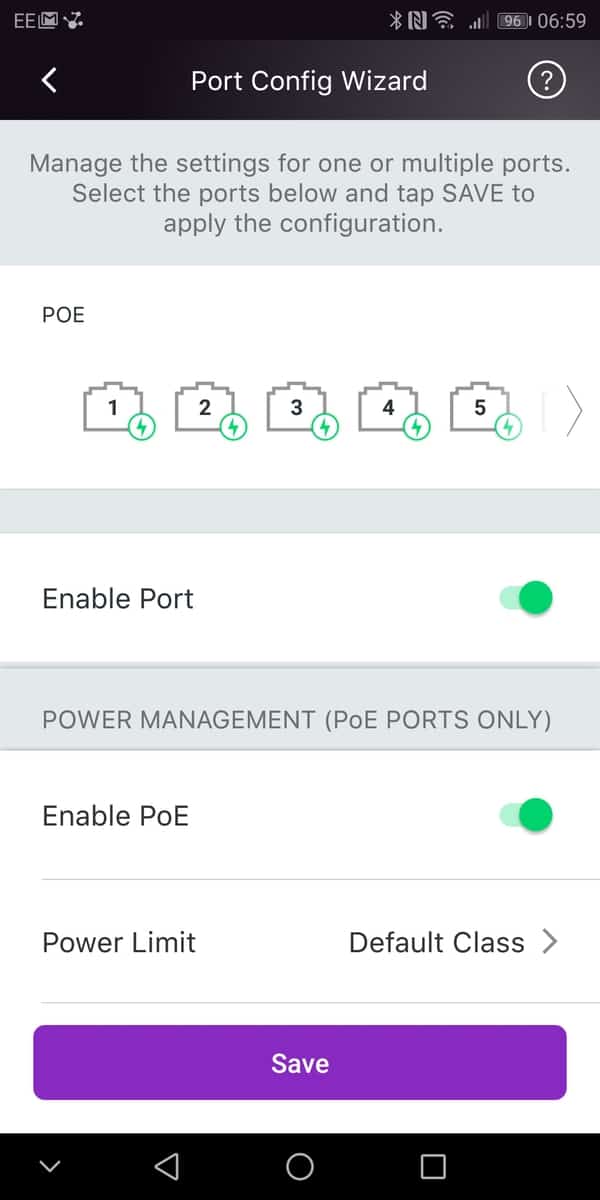Viewport: 600px width, 1200px height.
Task: Tap Android back triangle button
Action: tap(167, 1166)
